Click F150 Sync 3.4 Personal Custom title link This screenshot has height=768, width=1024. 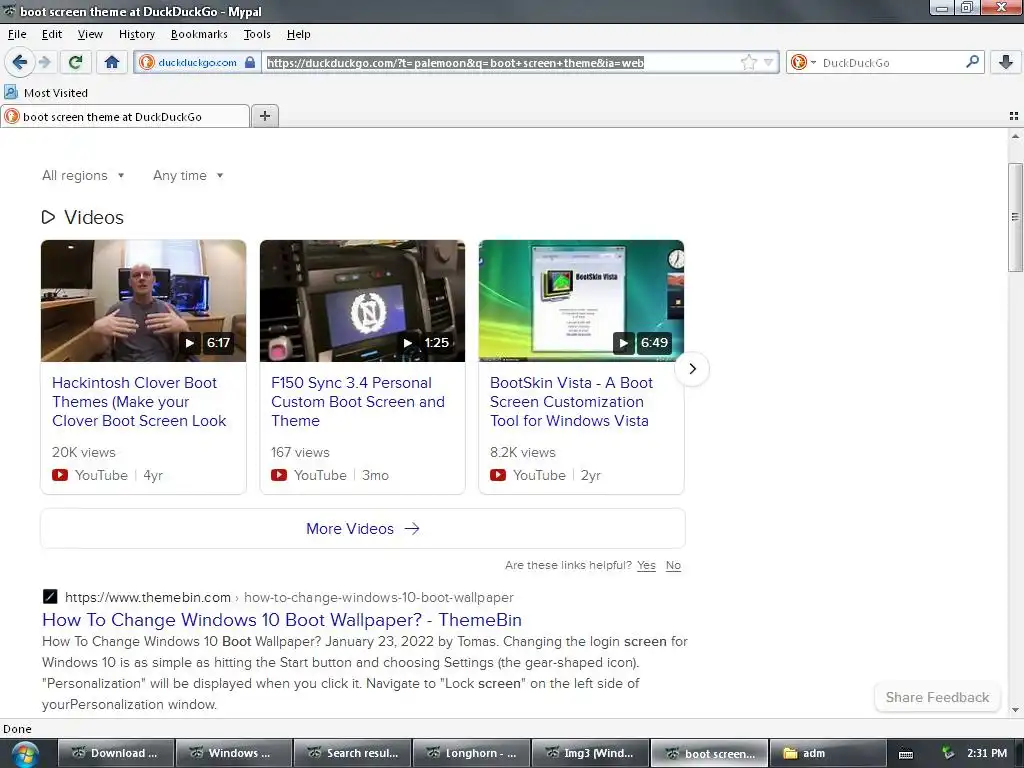tap(358, 402)
